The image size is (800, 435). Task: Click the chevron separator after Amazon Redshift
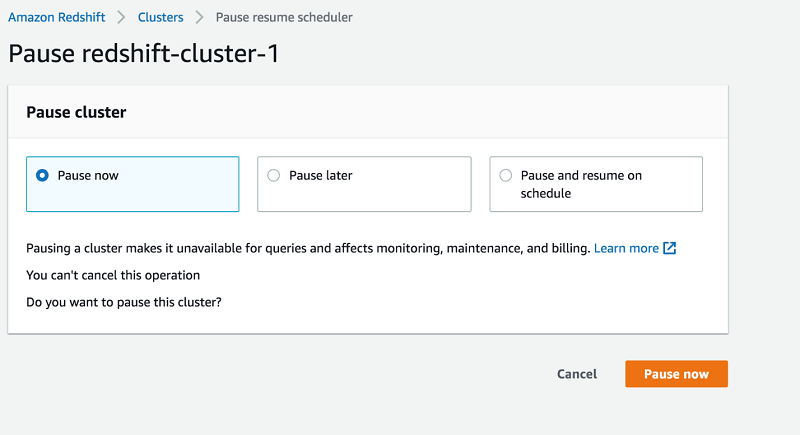124,18
